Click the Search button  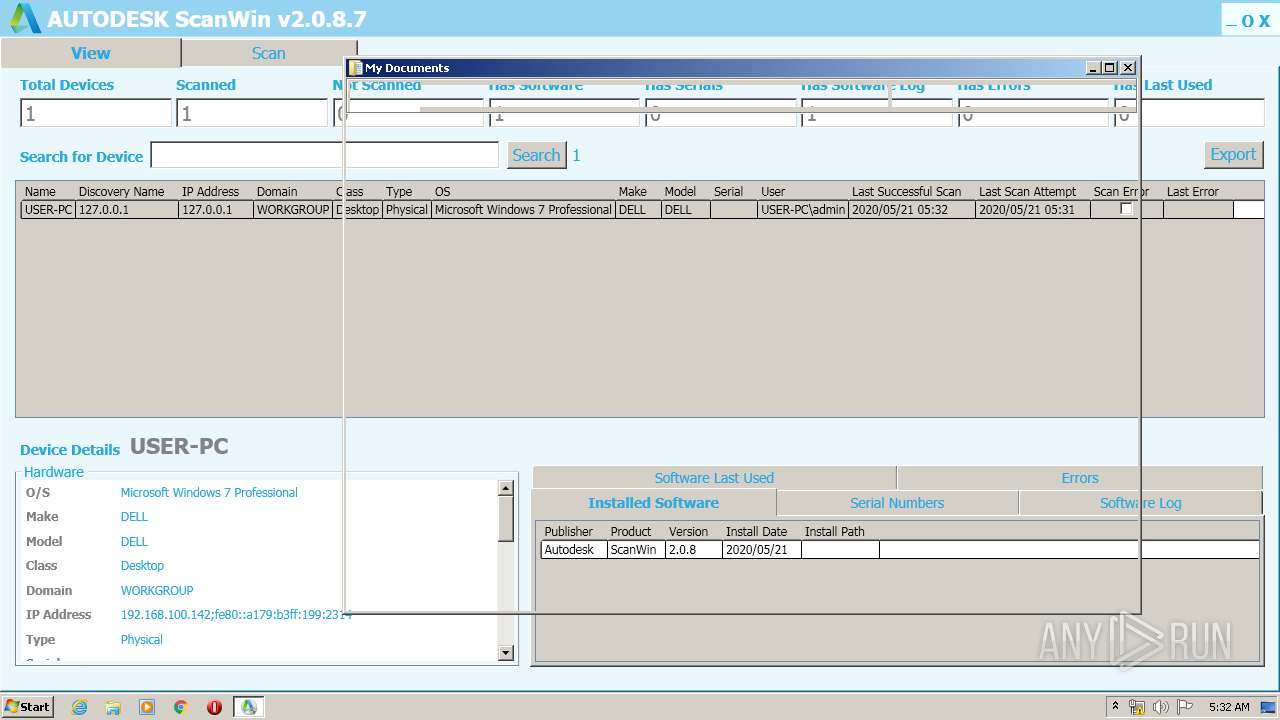tap(536, 155)
